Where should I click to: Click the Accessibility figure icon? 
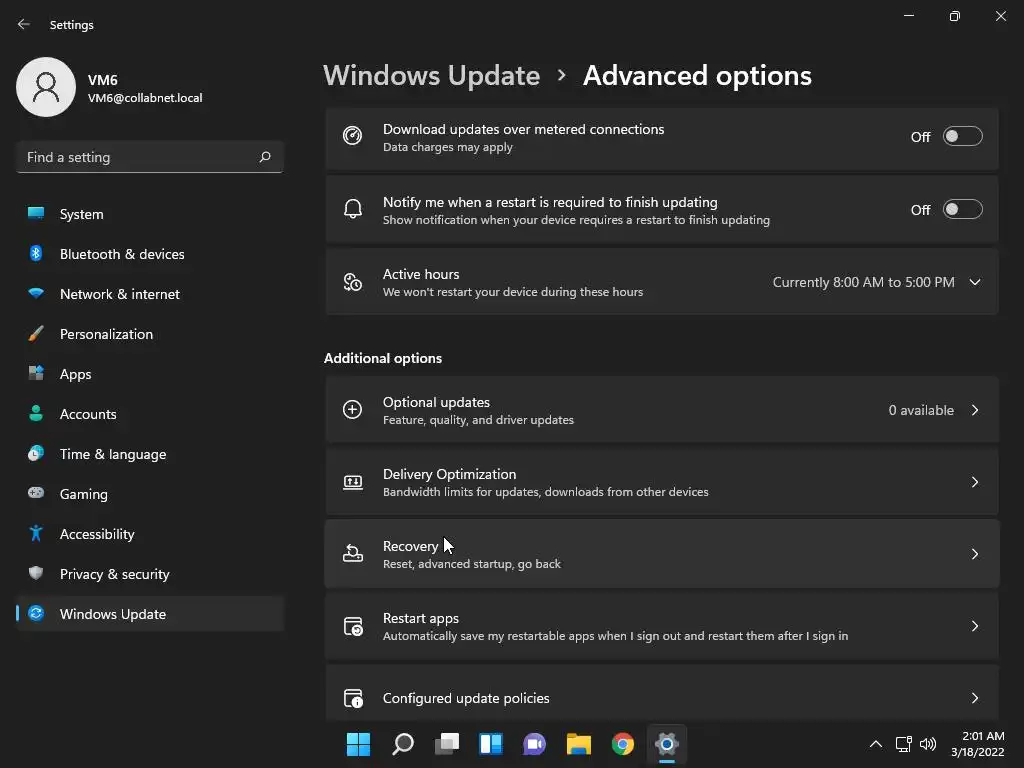(36, 534)
